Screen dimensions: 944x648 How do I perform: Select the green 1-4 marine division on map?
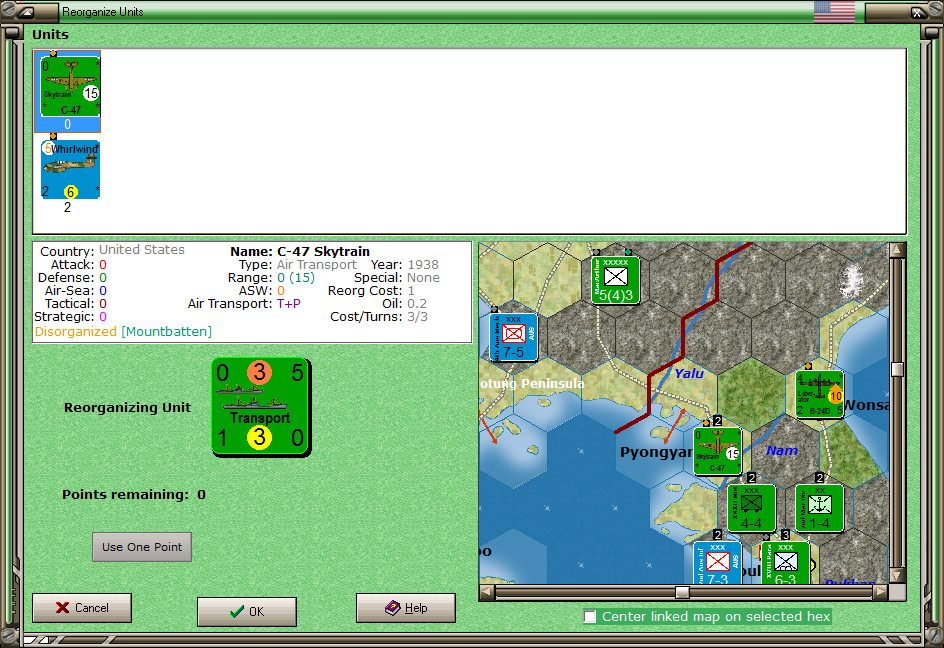(819, 508)
